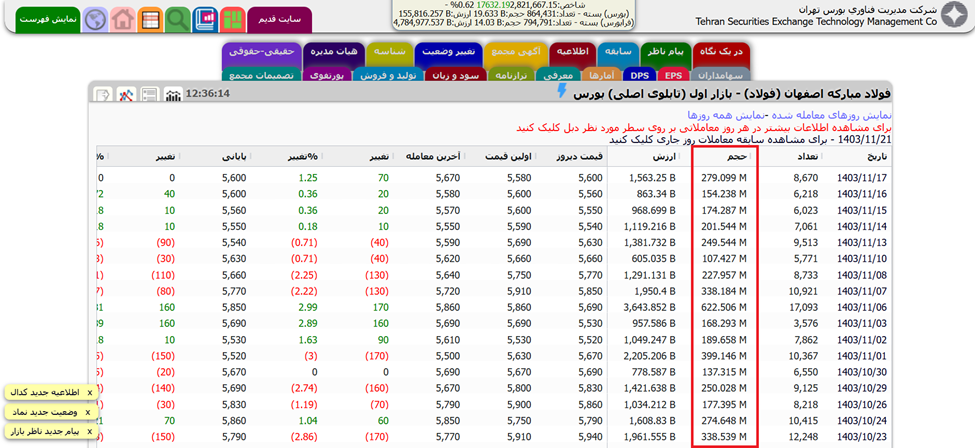Click the 1403/11/21 current day trades line

click(x=750, y=140)
